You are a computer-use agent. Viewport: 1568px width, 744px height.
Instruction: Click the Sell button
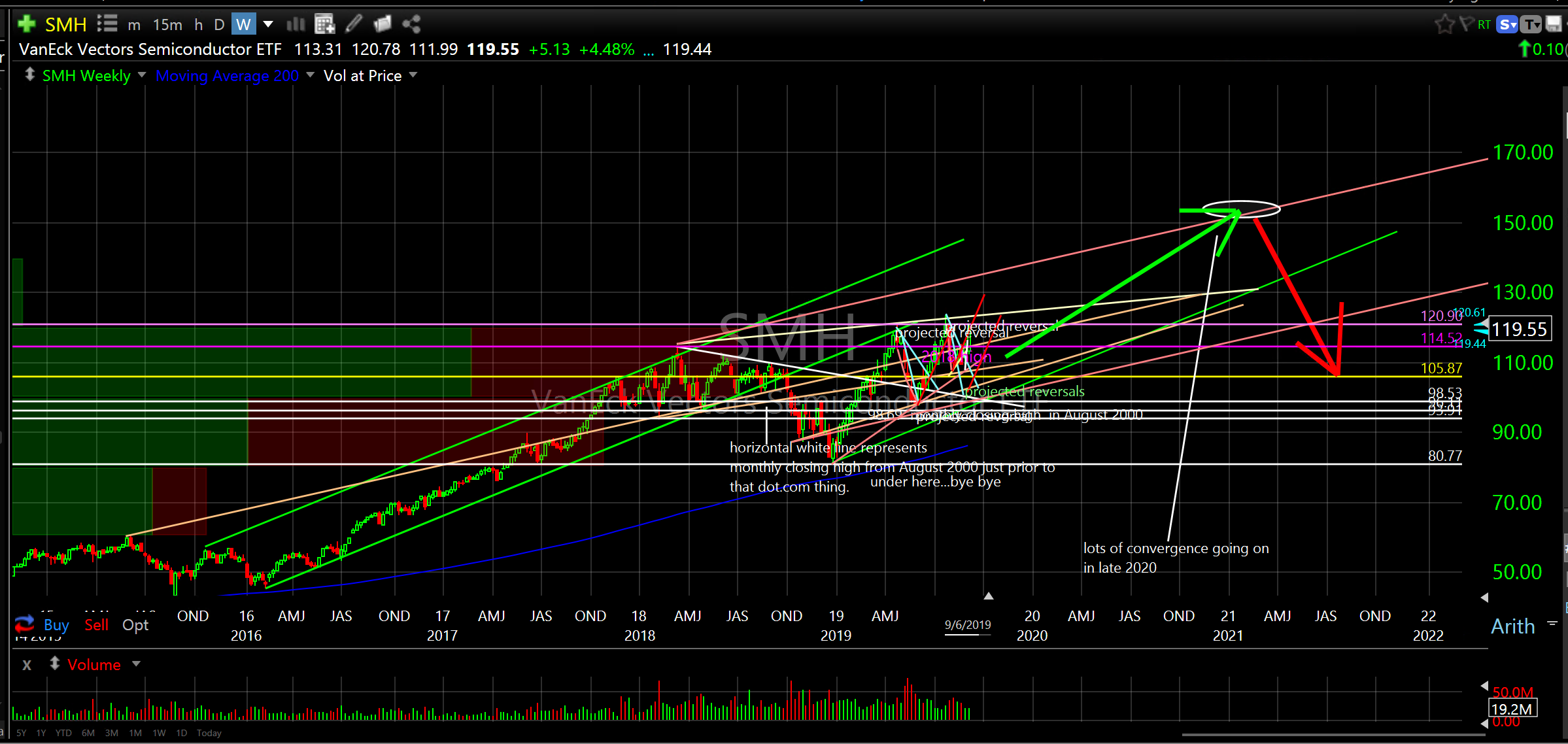click(x=96, y=625)
